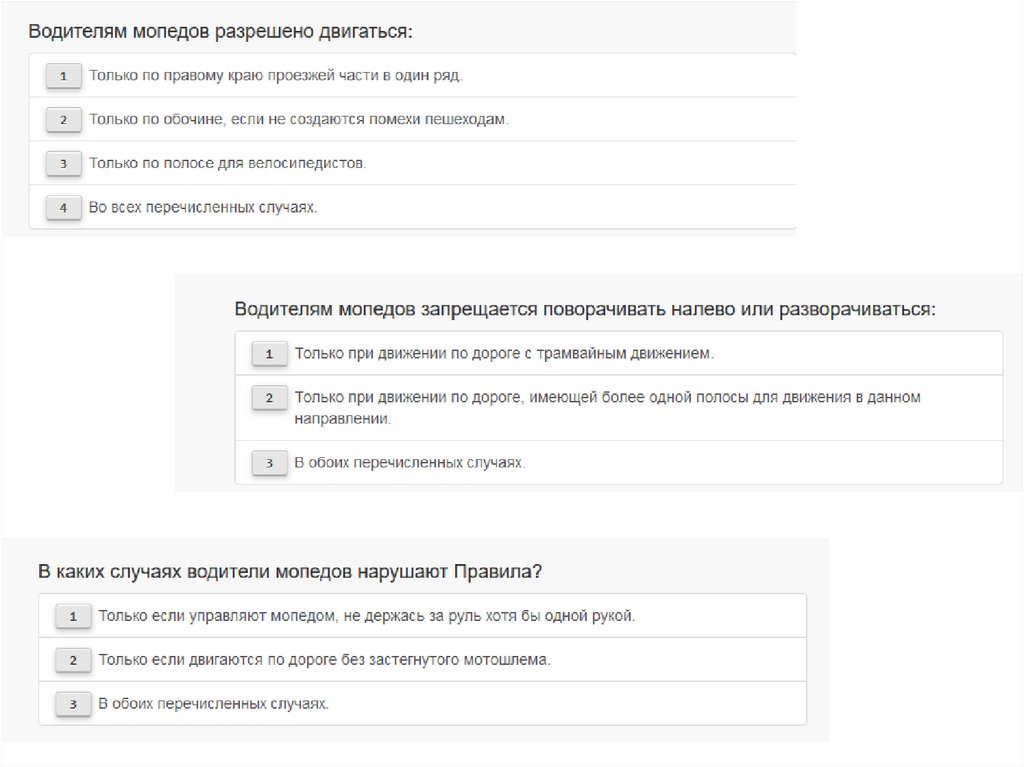The height and width of the screenshot is (767, 1024).
Task: Click button 2 beside 'без застегнутого мотошлема' answer
Action: point(73,661)
